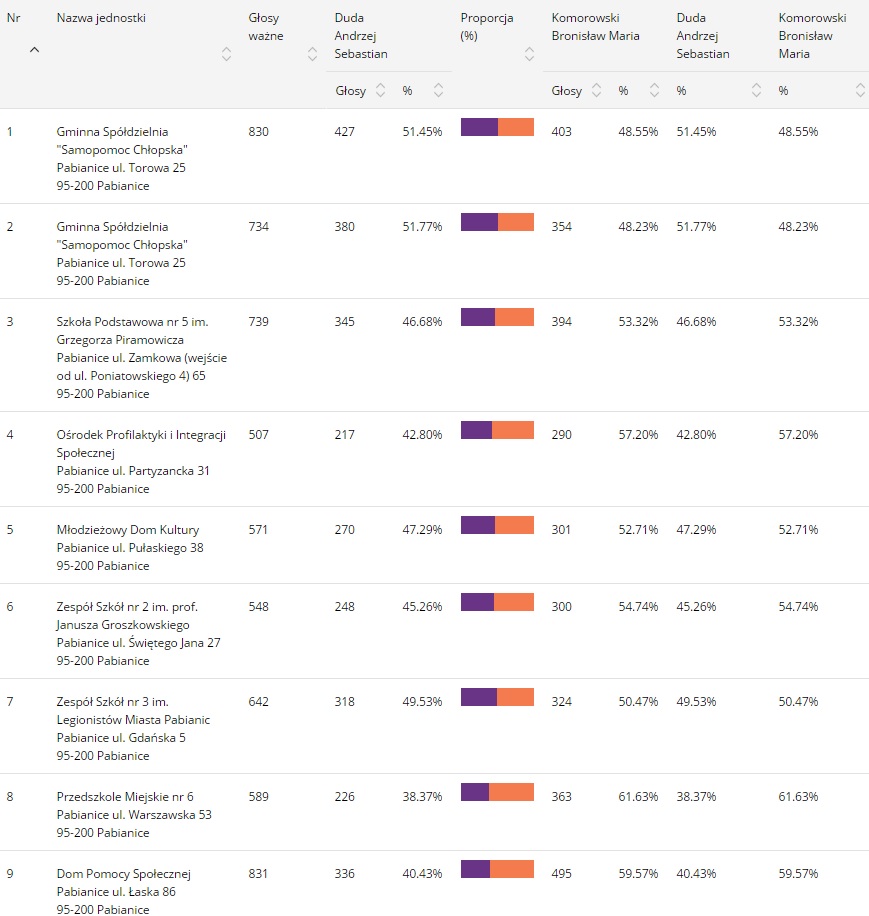This screenshot has height=916, width=869.
Task: Click the orange bar segment in row 4
Action: tap(513, 430)
